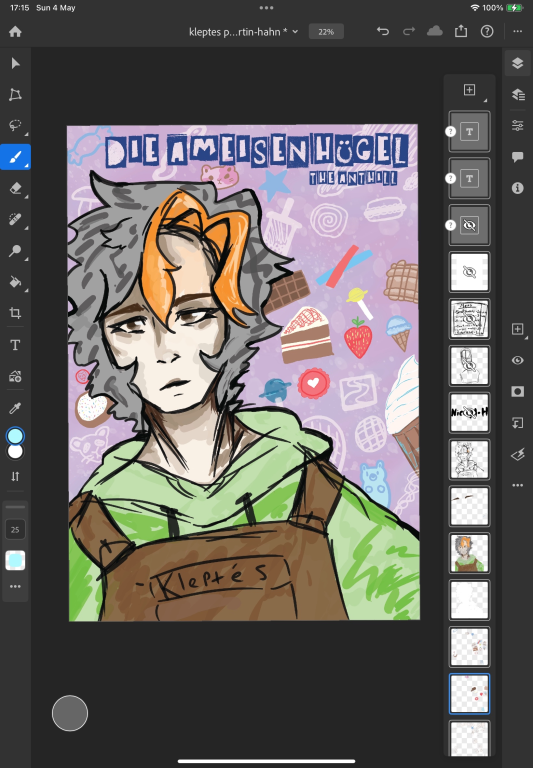
Task: Select the colored character portrait layer
Action: [469, 553]
